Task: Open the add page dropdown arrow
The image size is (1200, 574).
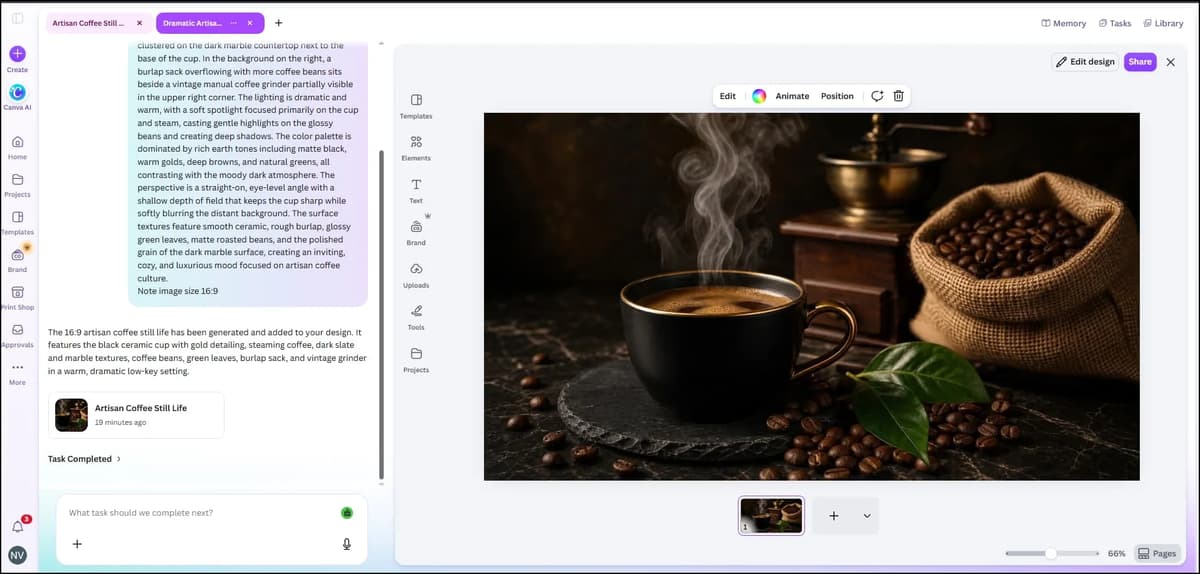Action: click(x=867, y=516)
